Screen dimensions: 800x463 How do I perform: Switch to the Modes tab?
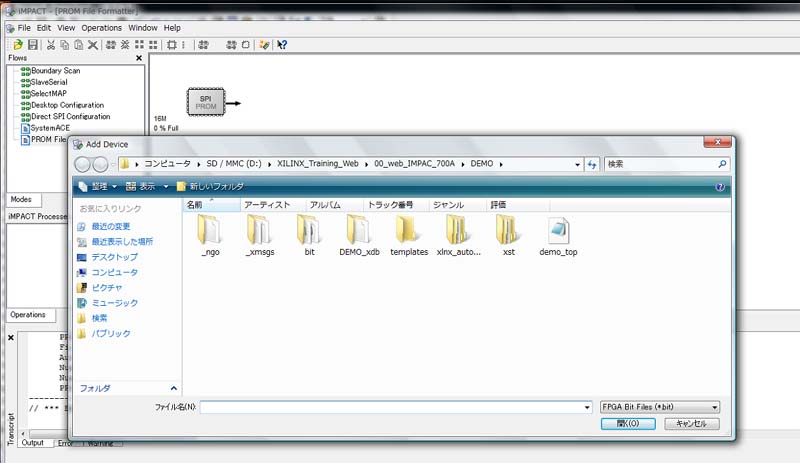click(21, 200)
